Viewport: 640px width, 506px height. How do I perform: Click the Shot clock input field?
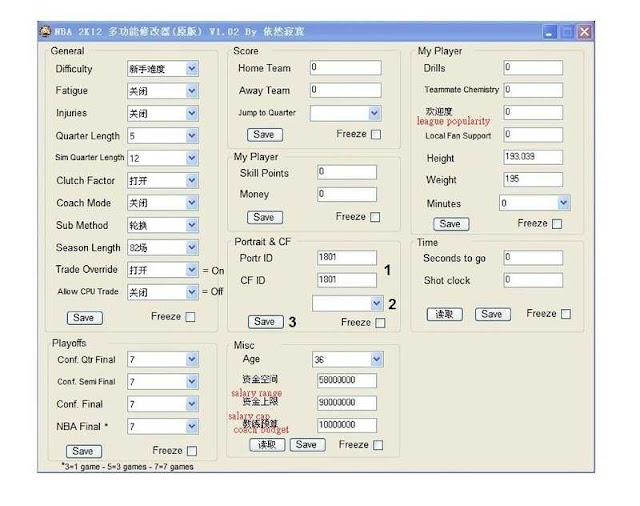click(533, 280)
